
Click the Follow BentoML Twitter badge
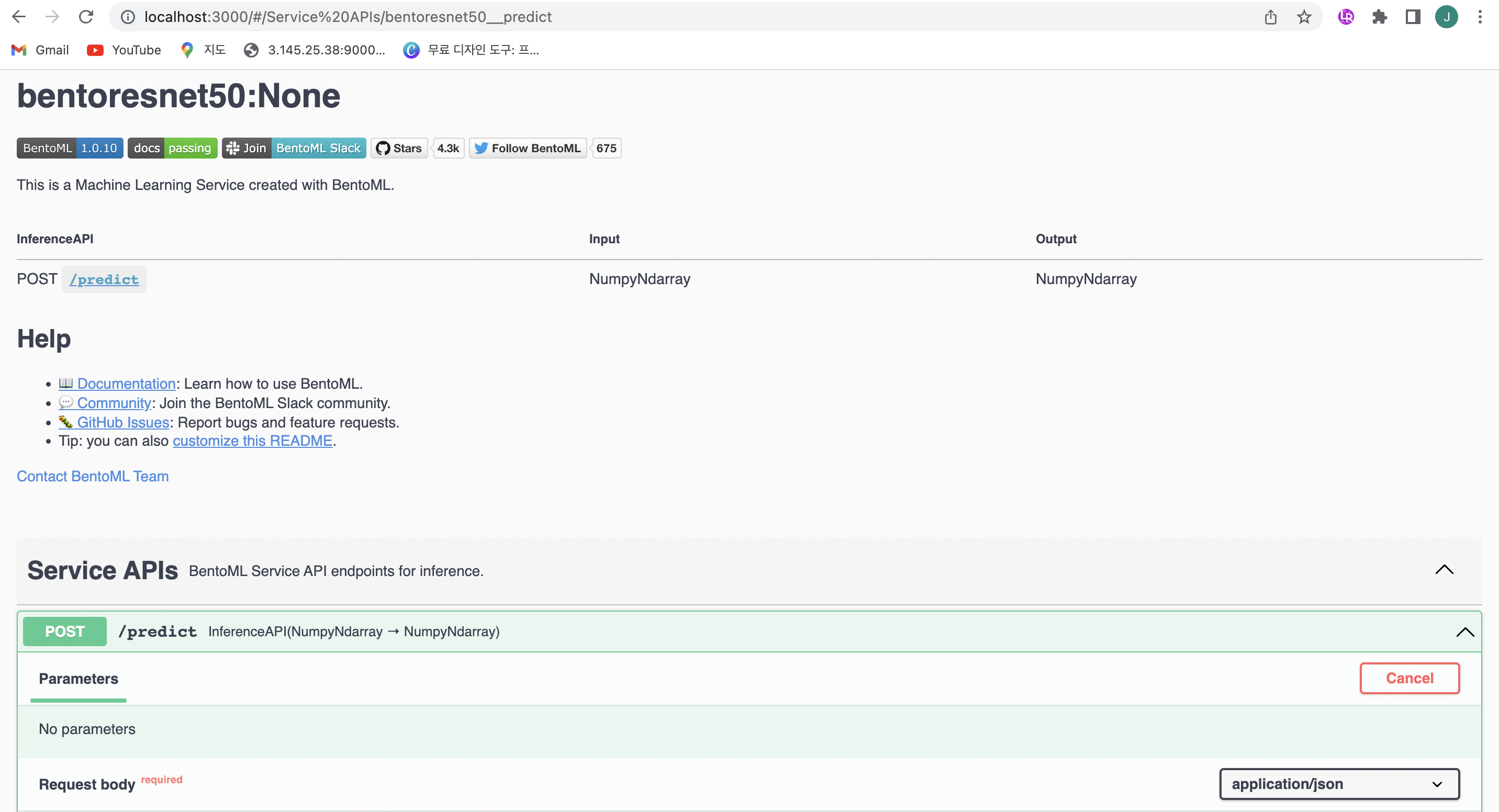[528, 148]
